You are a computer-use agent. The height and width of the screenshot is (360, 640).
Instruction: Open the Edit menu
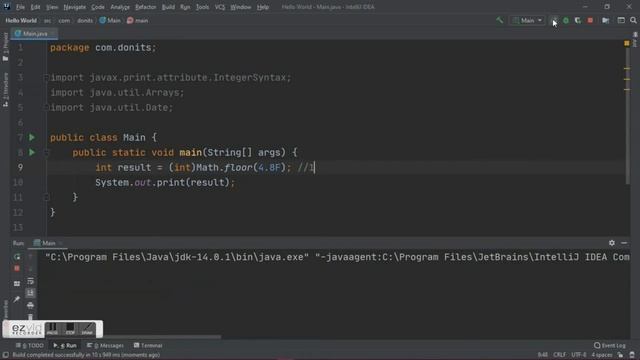(36, 7)
